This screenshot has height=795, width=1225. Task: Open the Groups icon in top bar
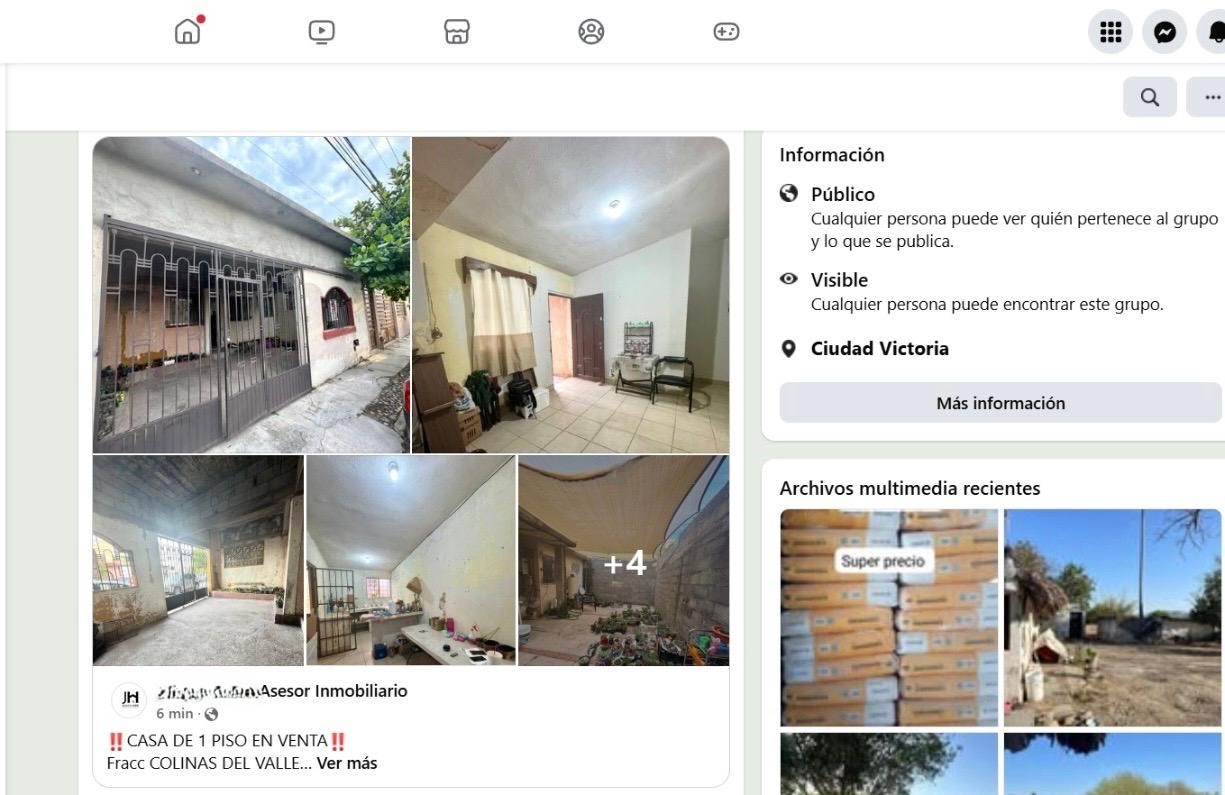tap(591, 32)
